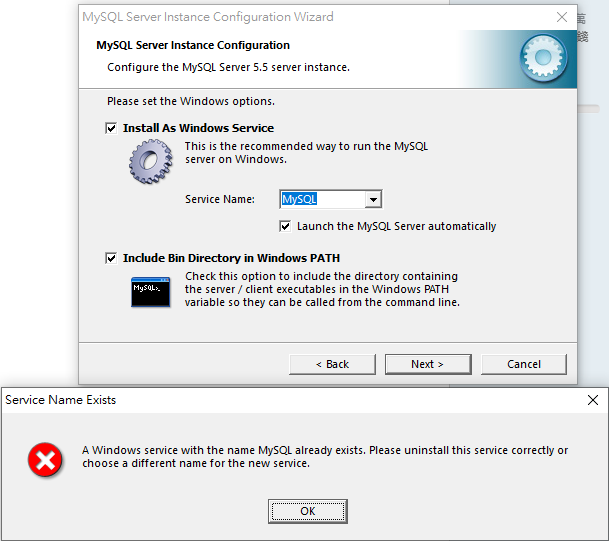The width and height of the screenshot is (609, 541).
Task: Click the Cancel button in wizard
Action: pos(524,364)
